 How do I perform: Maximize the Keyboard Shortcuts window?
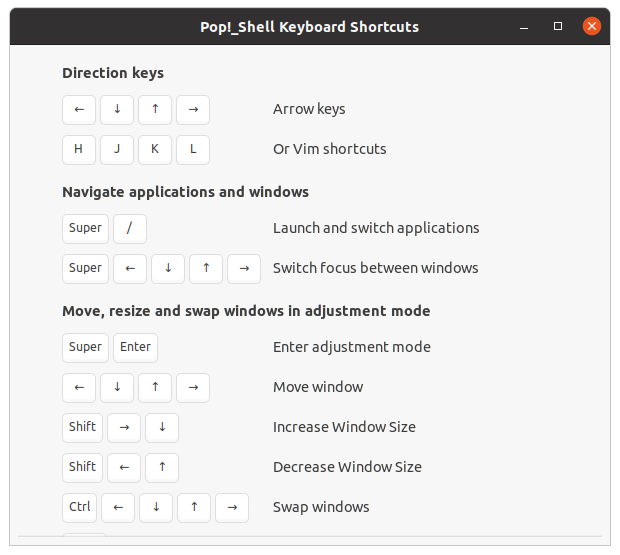[558, 26]
